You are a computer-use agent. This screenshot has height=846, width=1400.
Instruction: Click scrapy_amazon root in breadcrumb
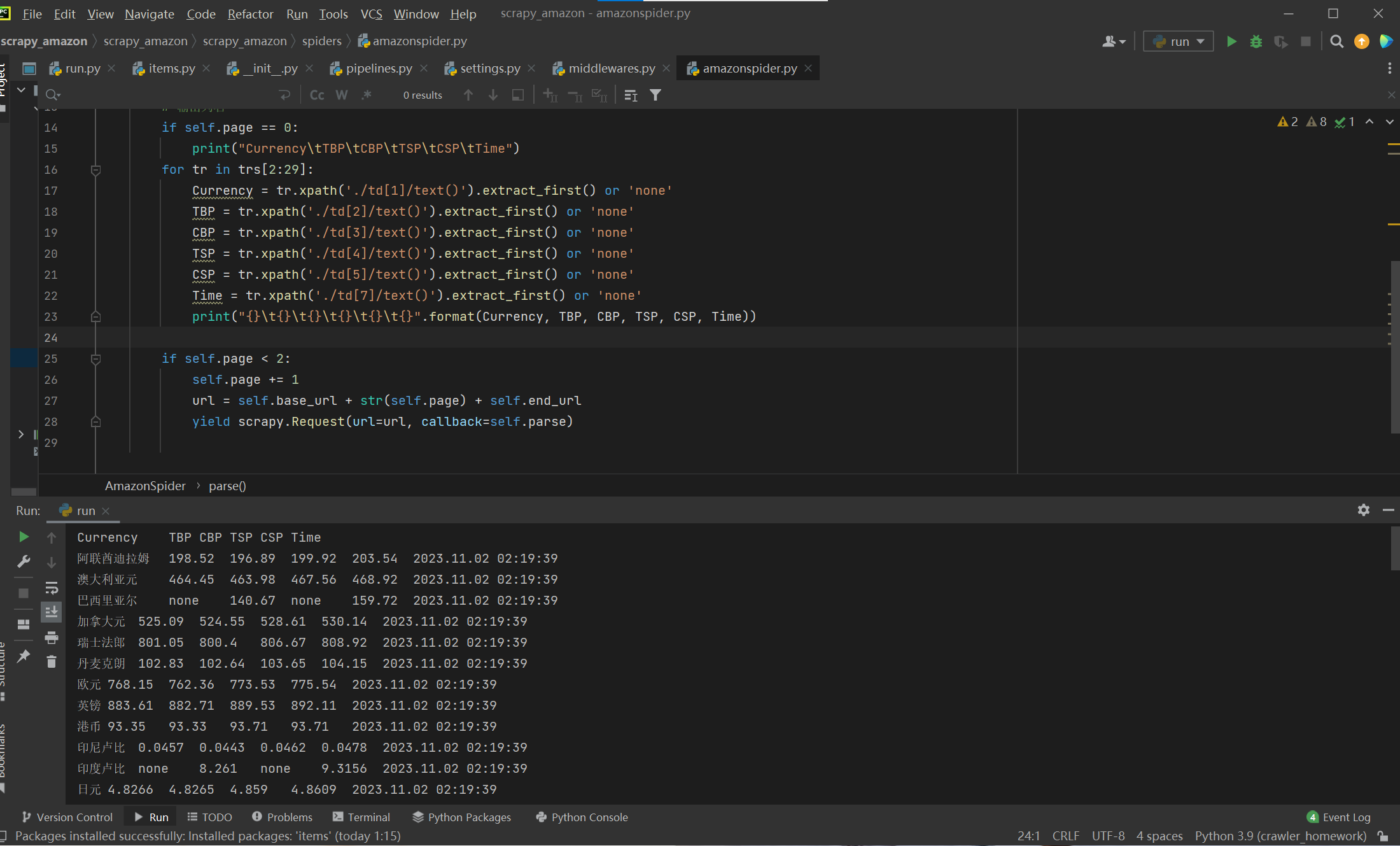(44, 41)
